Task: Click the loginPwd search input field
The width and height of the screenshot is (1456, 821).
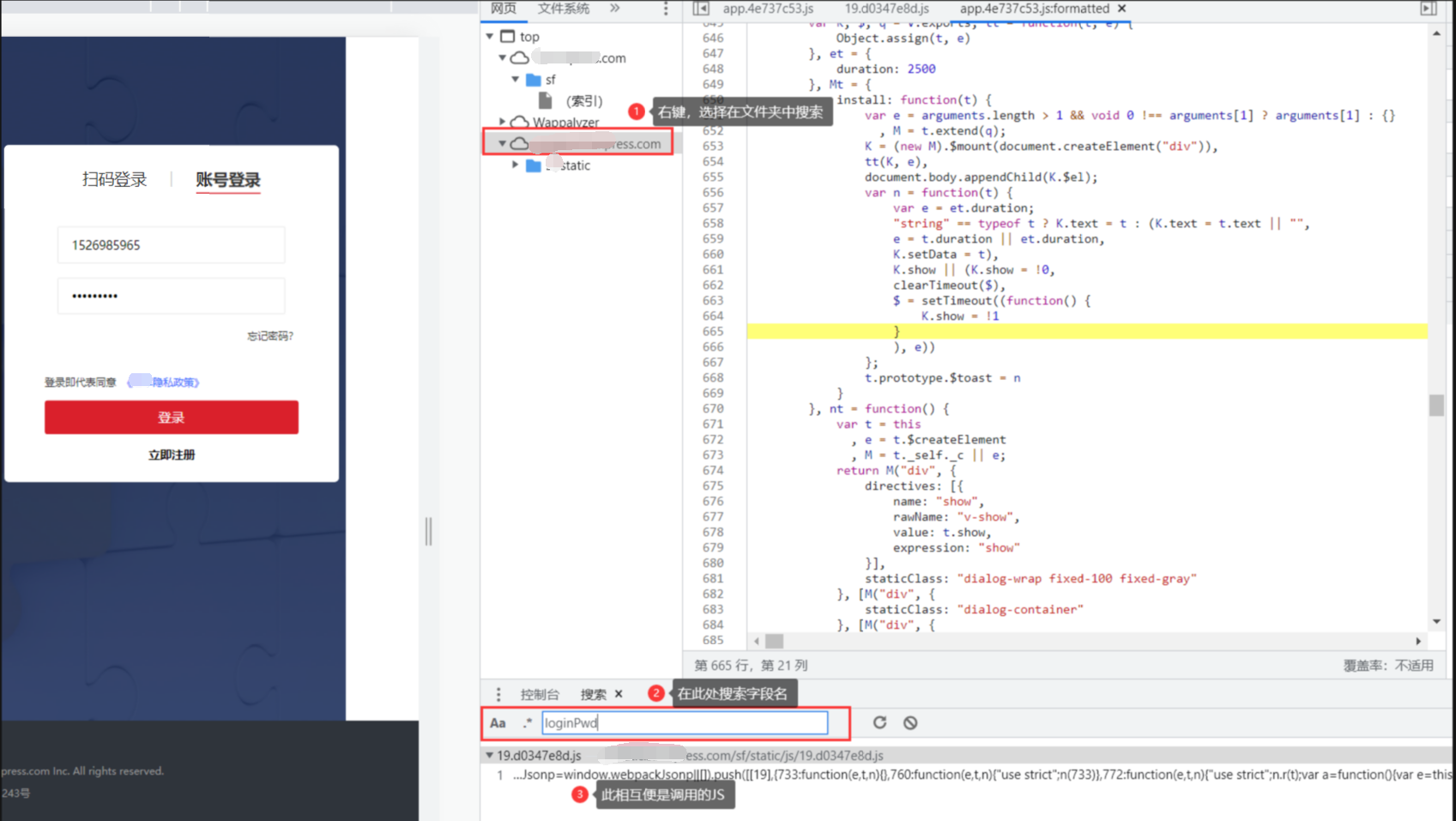Action: coord(685,722)
